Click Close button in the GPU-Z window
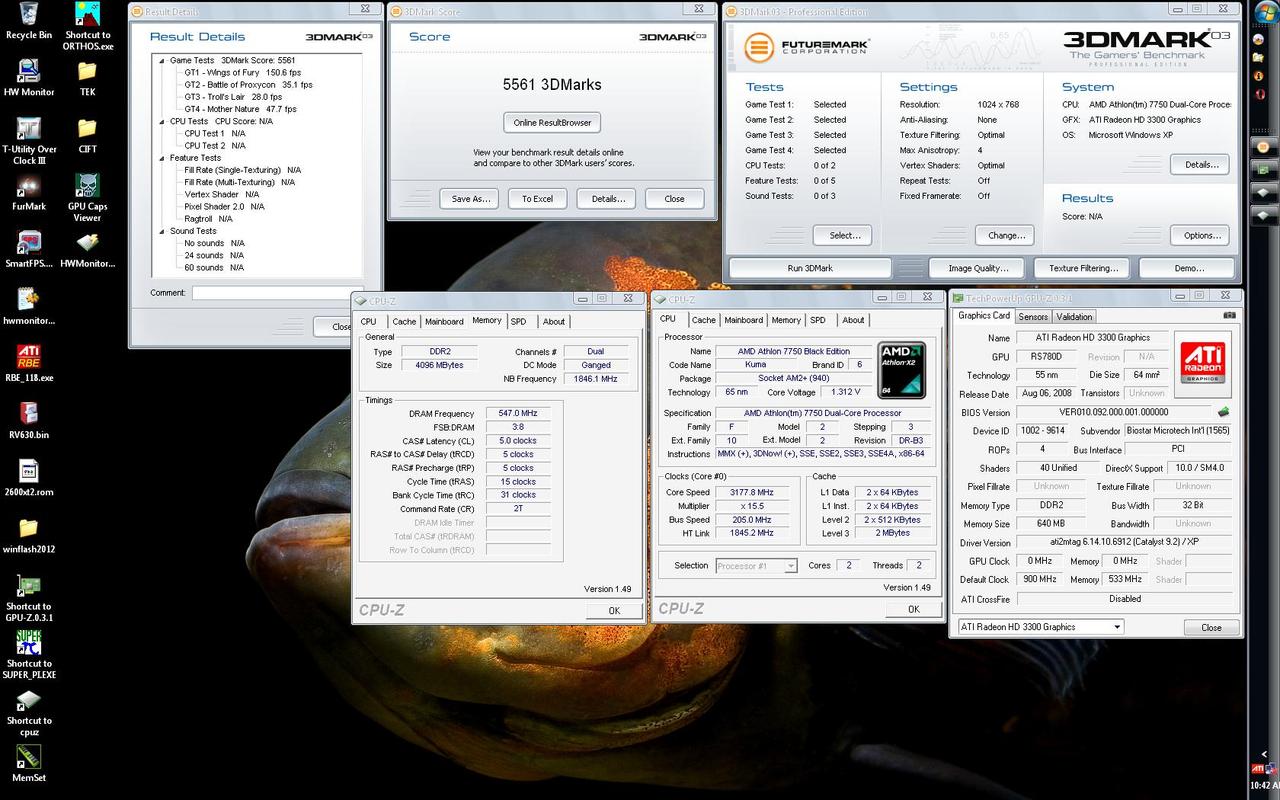1280x800 pixels. [1211, 628]
